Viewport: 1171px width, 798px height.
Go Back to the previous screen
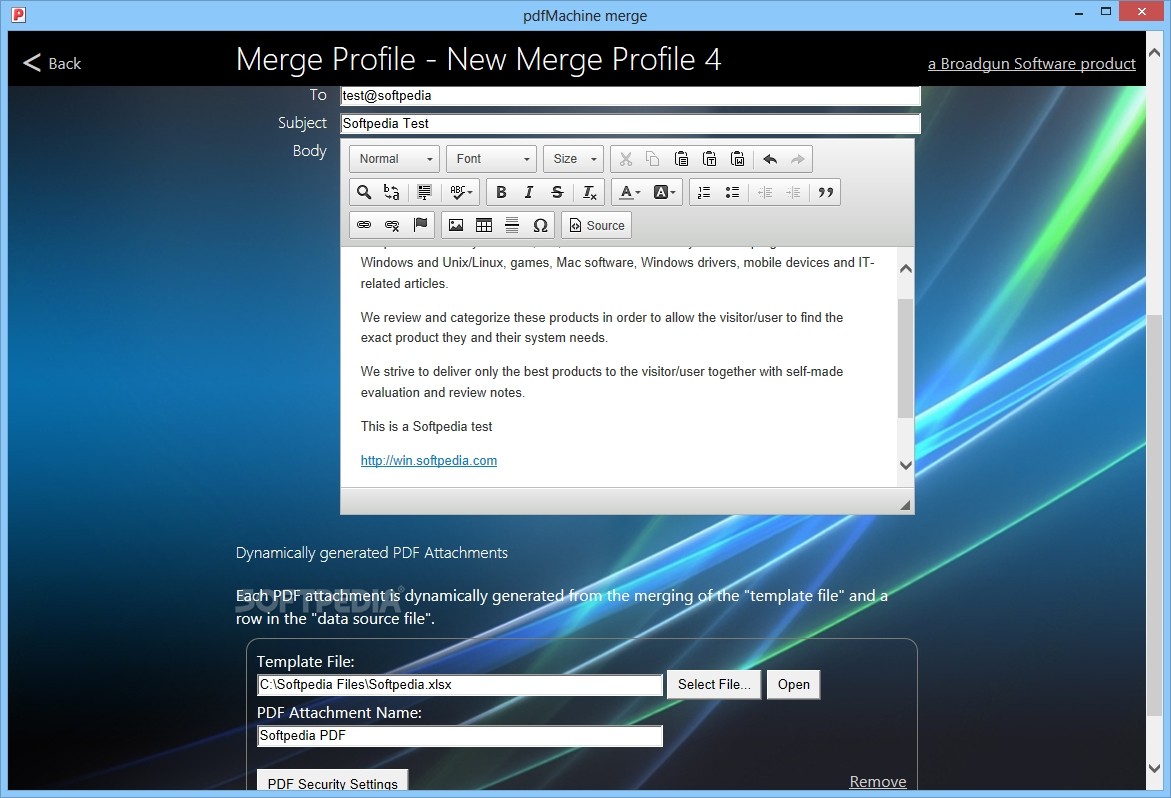(x=52, y=63)
